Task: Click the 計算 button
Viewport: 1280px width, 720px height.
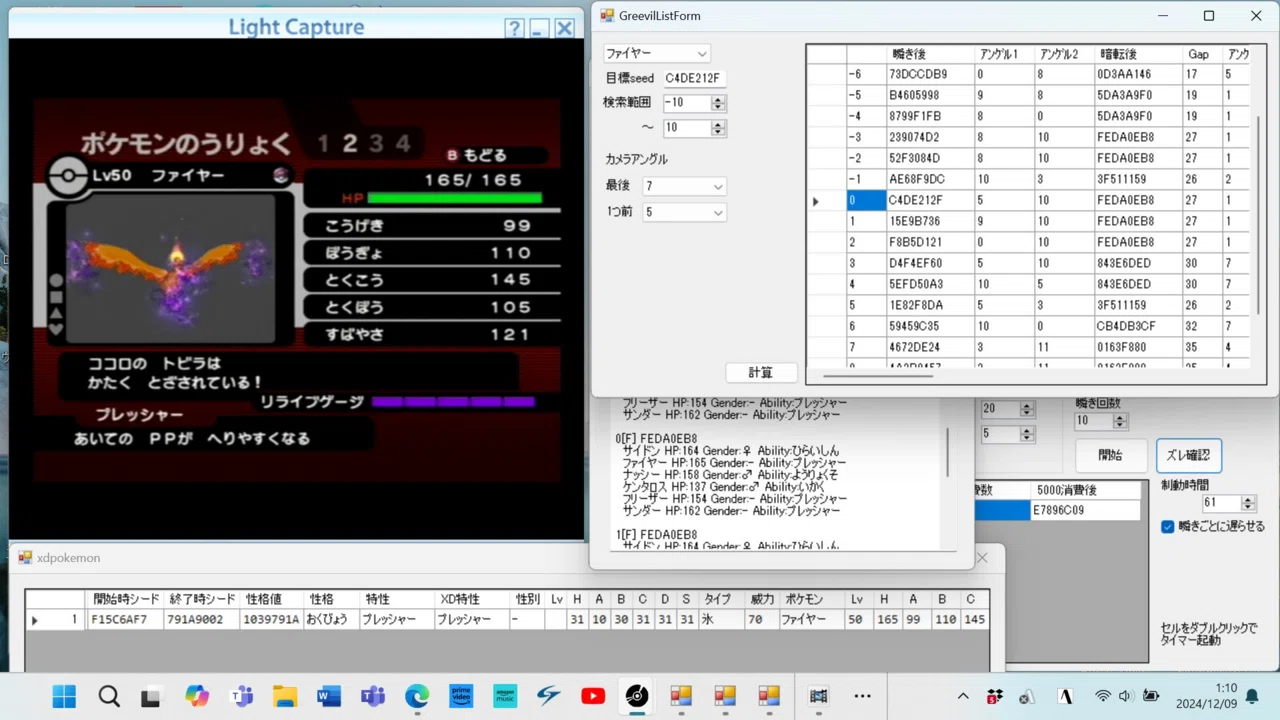Action: pyautogui.click(x=761, y=372)
